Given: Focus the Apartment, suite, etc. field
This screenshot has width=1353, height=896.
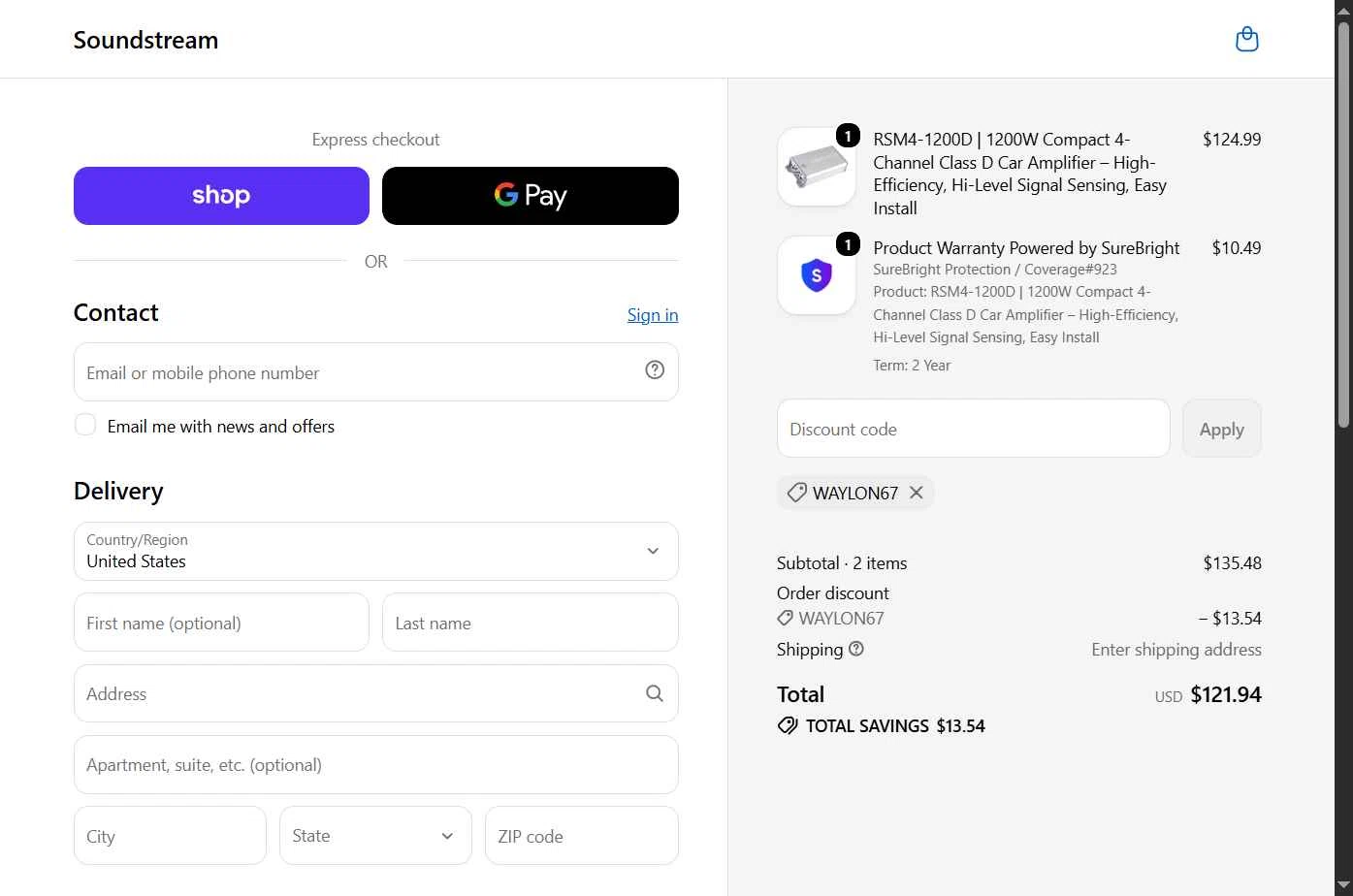Looking at the screenshot, I should (x=376, y=765).
